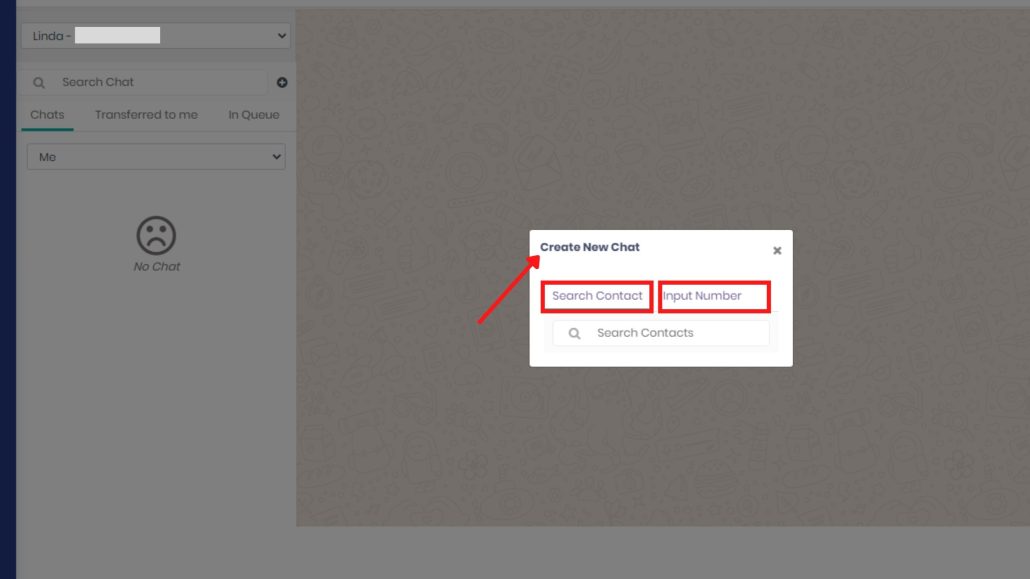Click the sad face No Chat icon

[156, 235]
